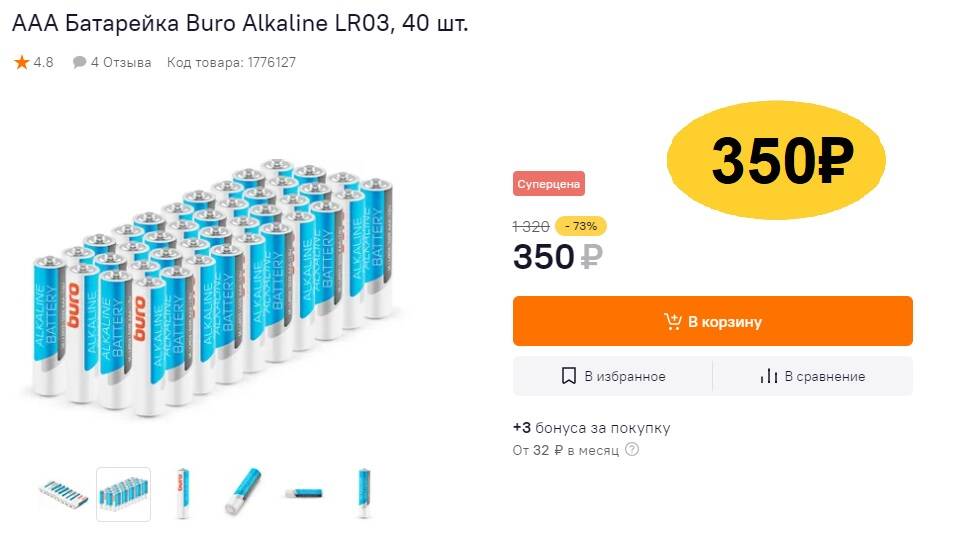The image size is (958, 560).
Task: Click the yellow -73% discount badge
Action: (x=581, y=226)
